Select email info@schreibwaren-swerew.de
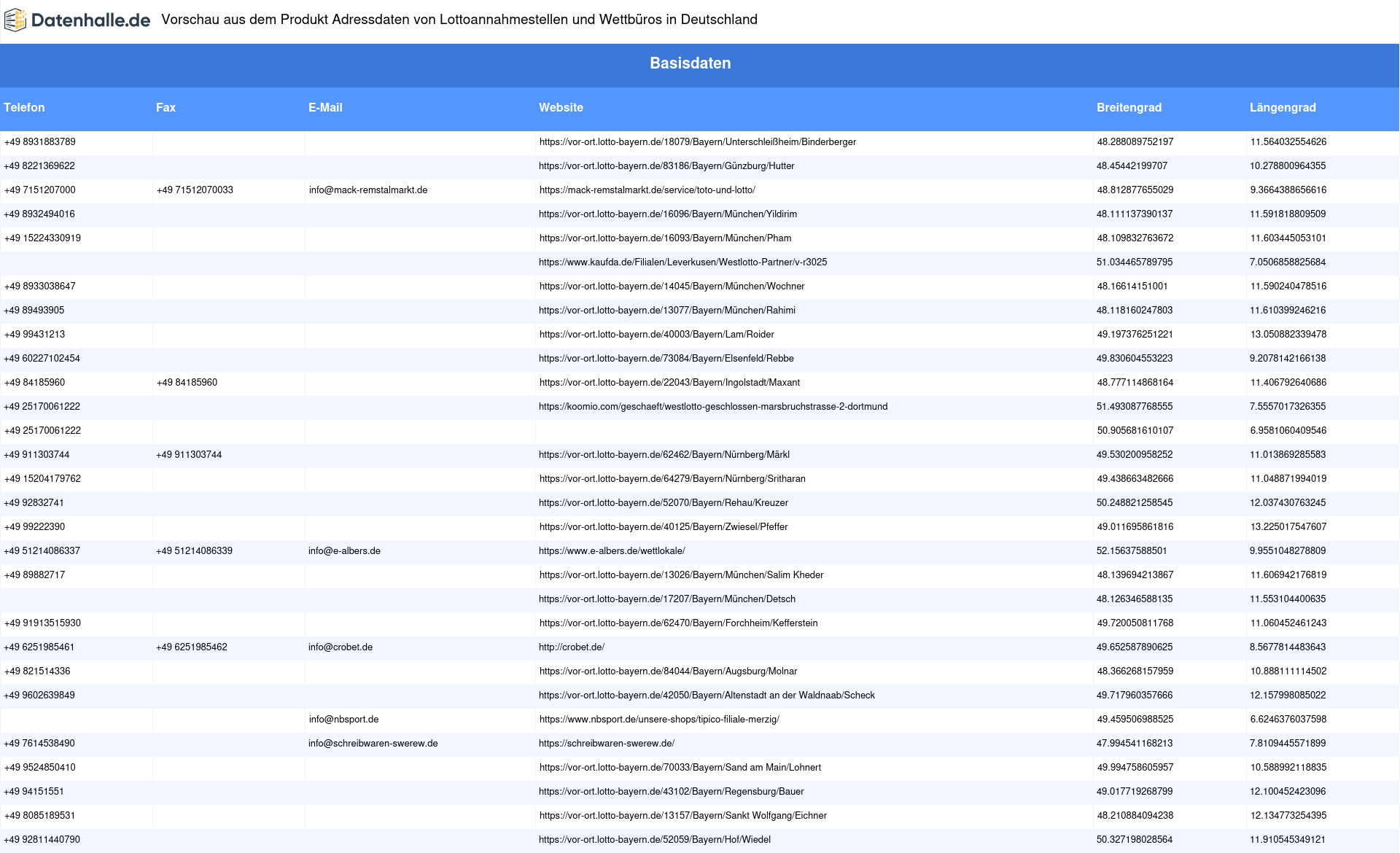This screenshot has height=853, width=1400. [x=373, y=744]
